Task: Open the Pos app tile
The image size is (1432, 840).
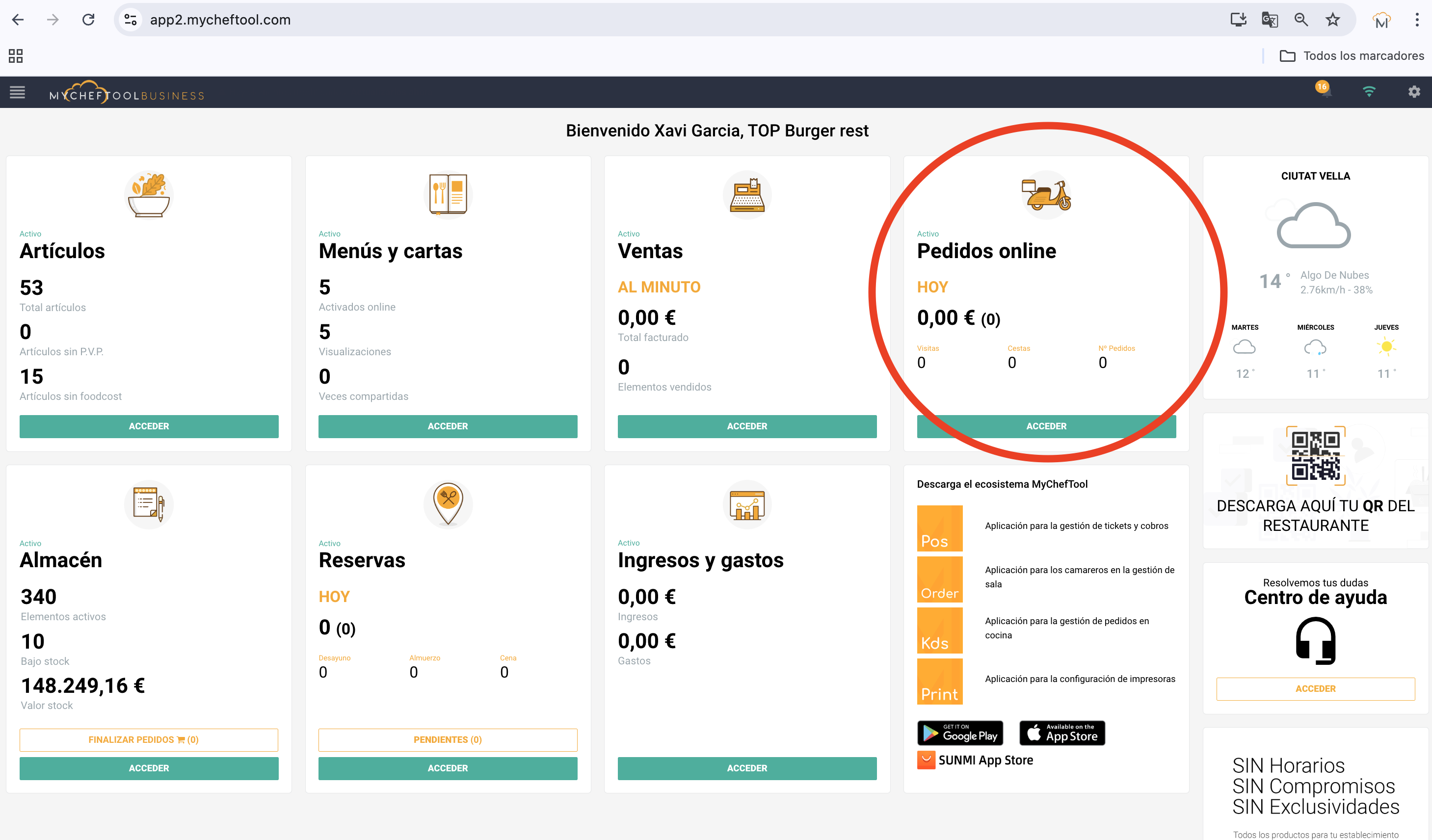Action: pos(939,528)
